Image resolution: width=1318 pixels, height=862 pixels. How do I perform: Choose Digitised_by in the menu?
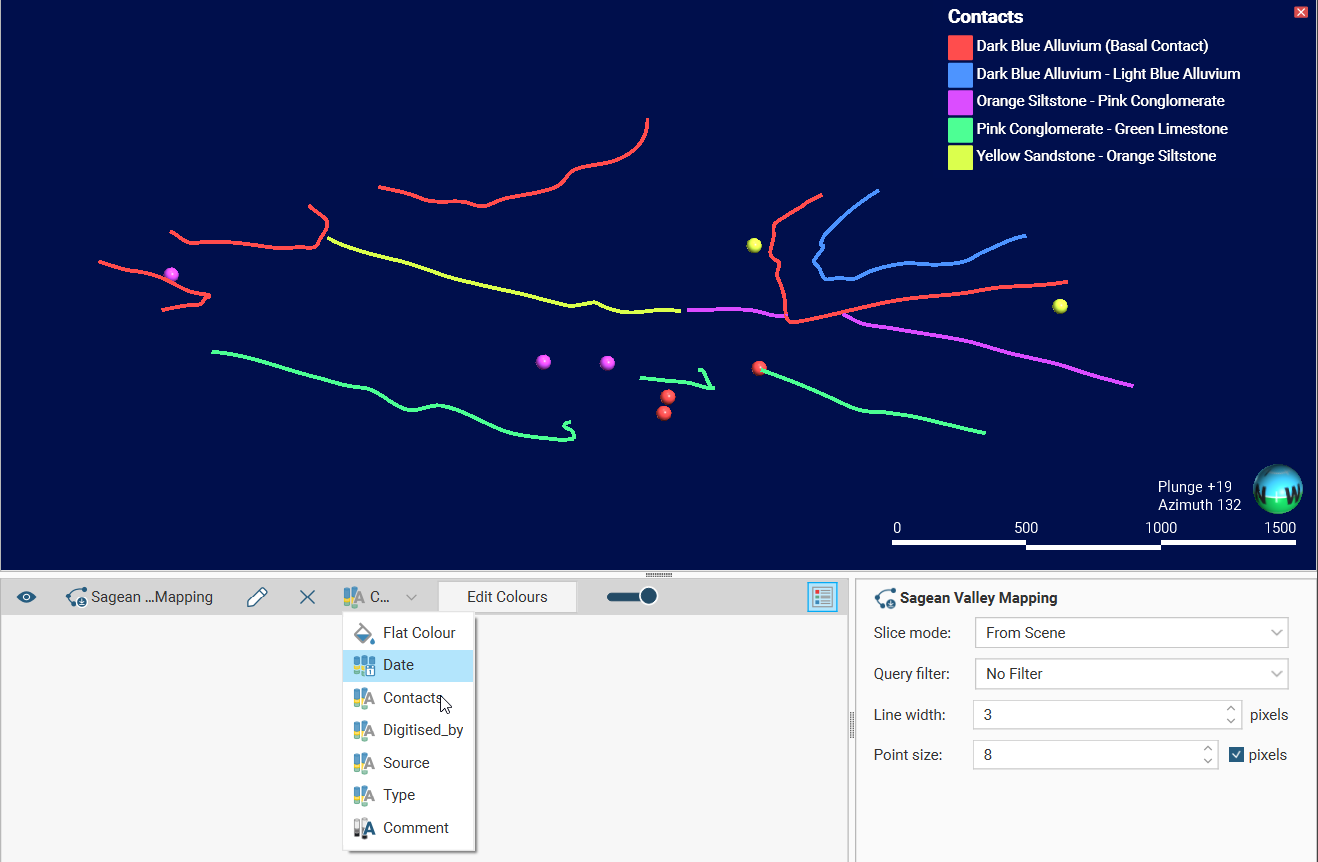point(422,730)
